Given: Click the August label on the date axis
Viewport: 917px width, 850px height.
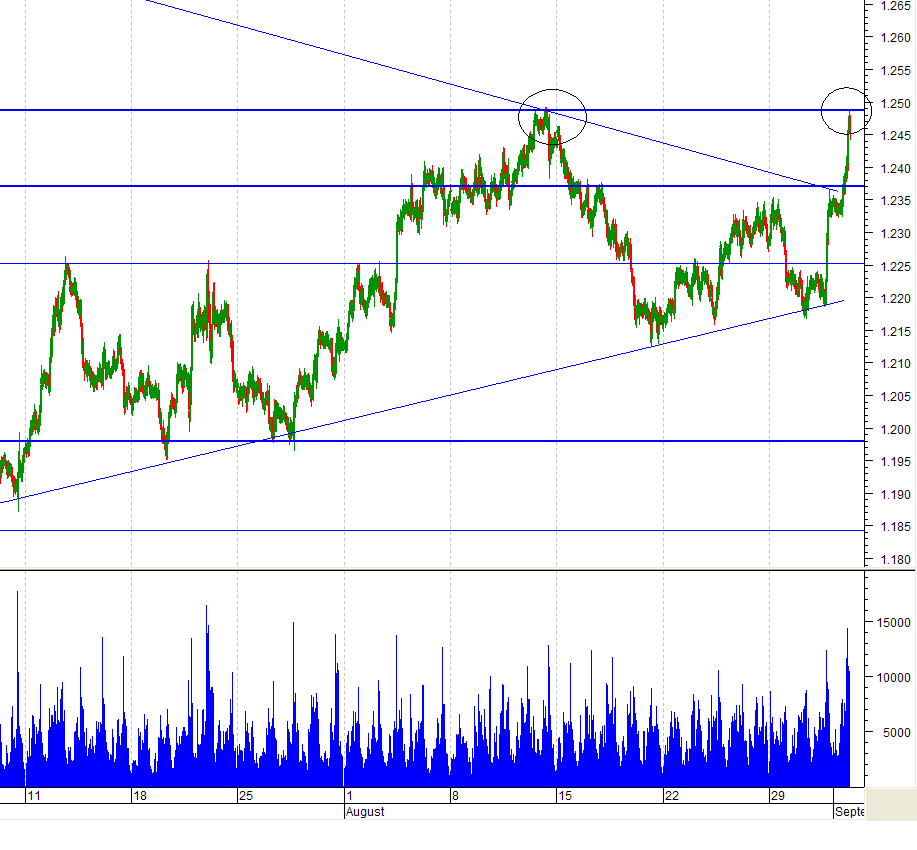Looking at the screenshot, I should click(x=365, y=812).
